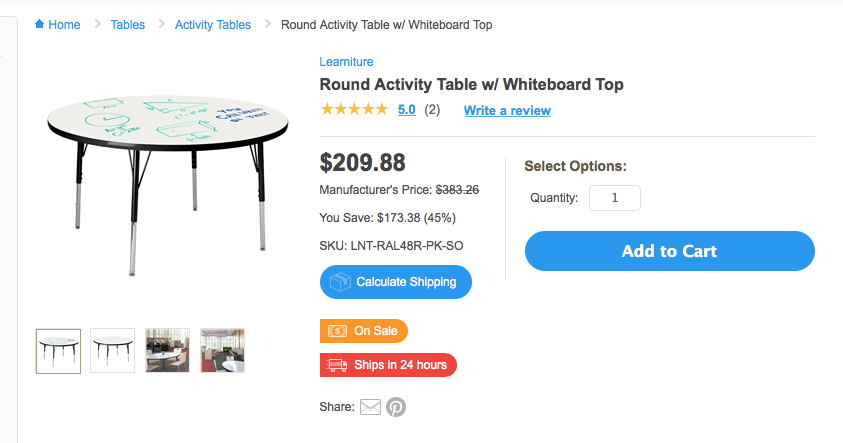Open the Activity Tables breadcrumb link

pyautogui.click(x=213, y=24)
